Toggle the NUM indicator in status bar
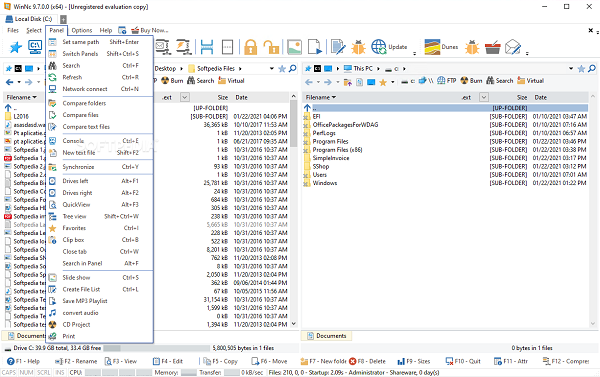600x377 pixels. coord(26,372)
